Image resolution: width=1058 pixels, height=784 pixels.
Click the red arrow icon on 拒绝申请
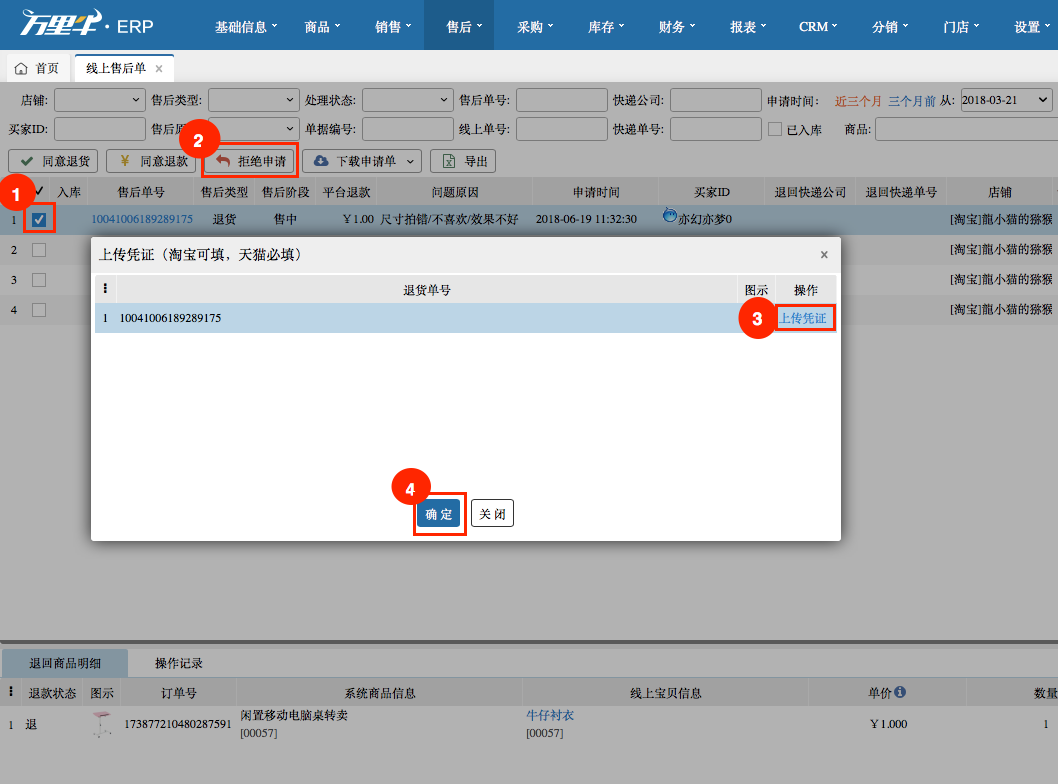point(223,161)
